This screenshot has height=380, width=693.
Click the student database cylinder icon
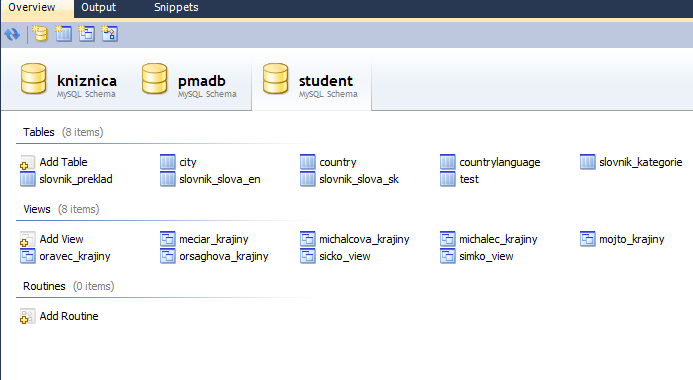275,79
